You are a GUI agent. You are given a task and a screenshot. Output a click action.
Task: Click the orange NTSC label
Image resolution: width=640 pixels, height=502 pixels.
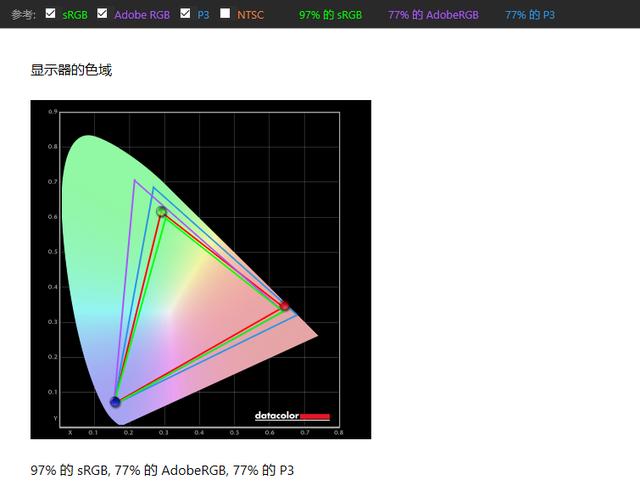point(250,15)
